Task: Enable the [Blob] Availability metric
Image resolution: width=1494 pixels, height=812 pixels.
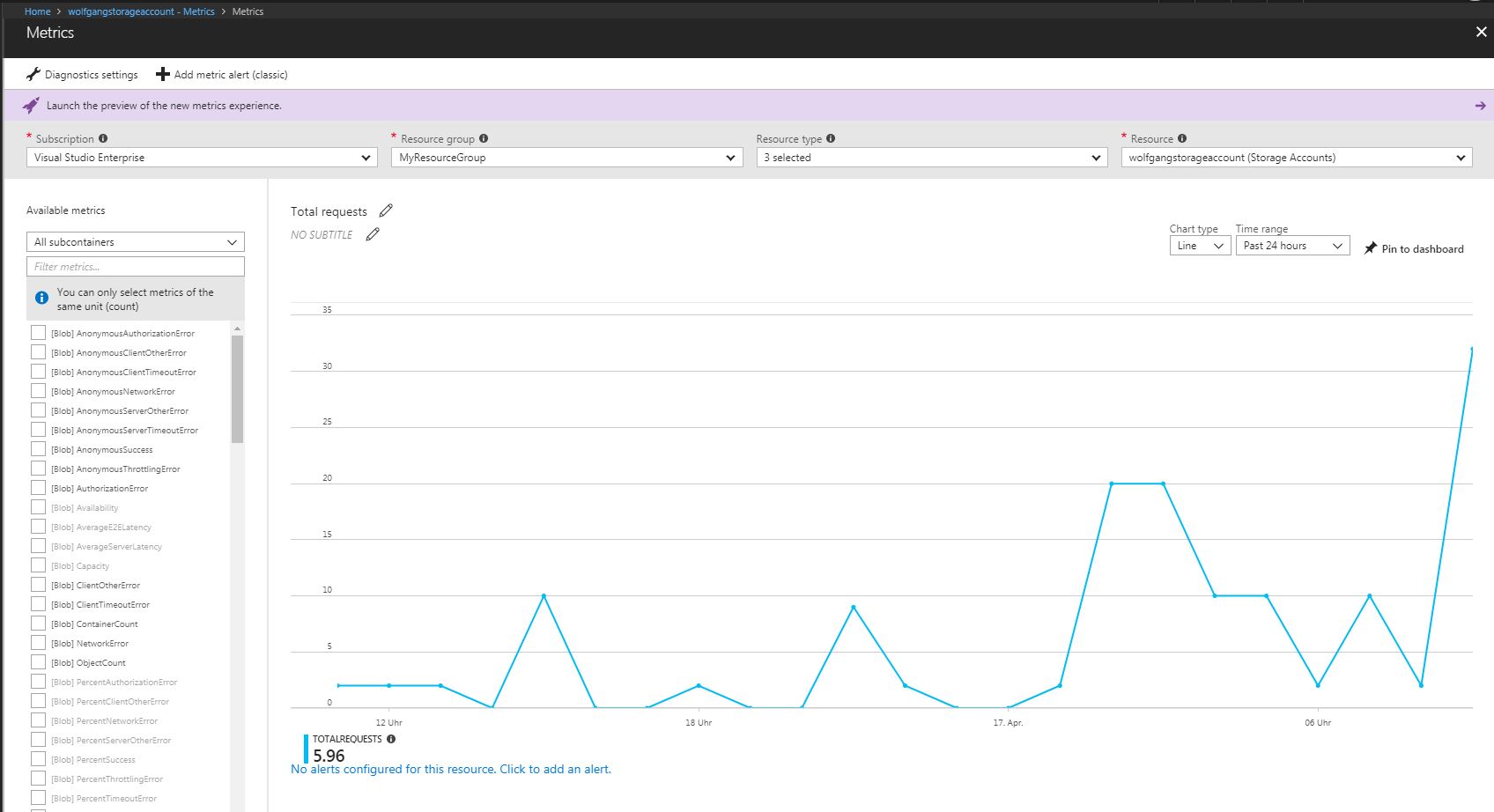Action: pos(38,507)
